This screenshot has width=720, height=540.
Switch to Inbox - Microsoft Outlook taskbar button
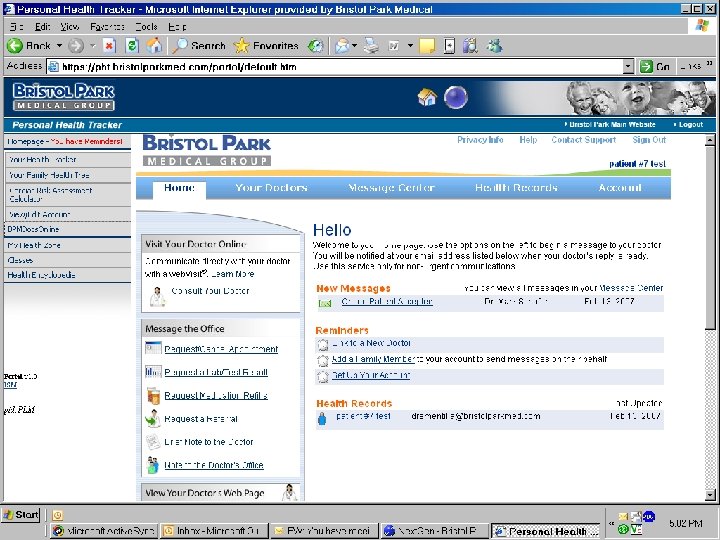coord(214,531)
